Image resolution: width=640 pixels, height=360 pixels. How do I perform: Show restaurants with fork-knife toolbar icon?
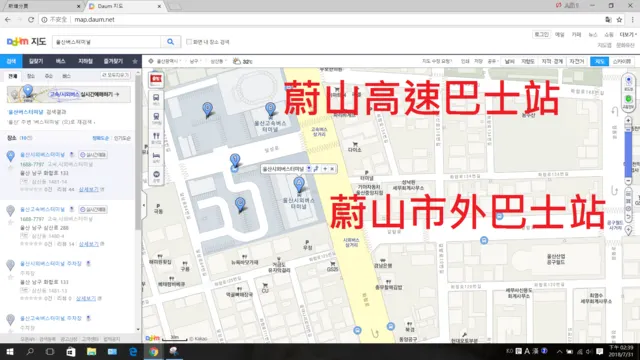pyautogui.click(x=156, y=138)
